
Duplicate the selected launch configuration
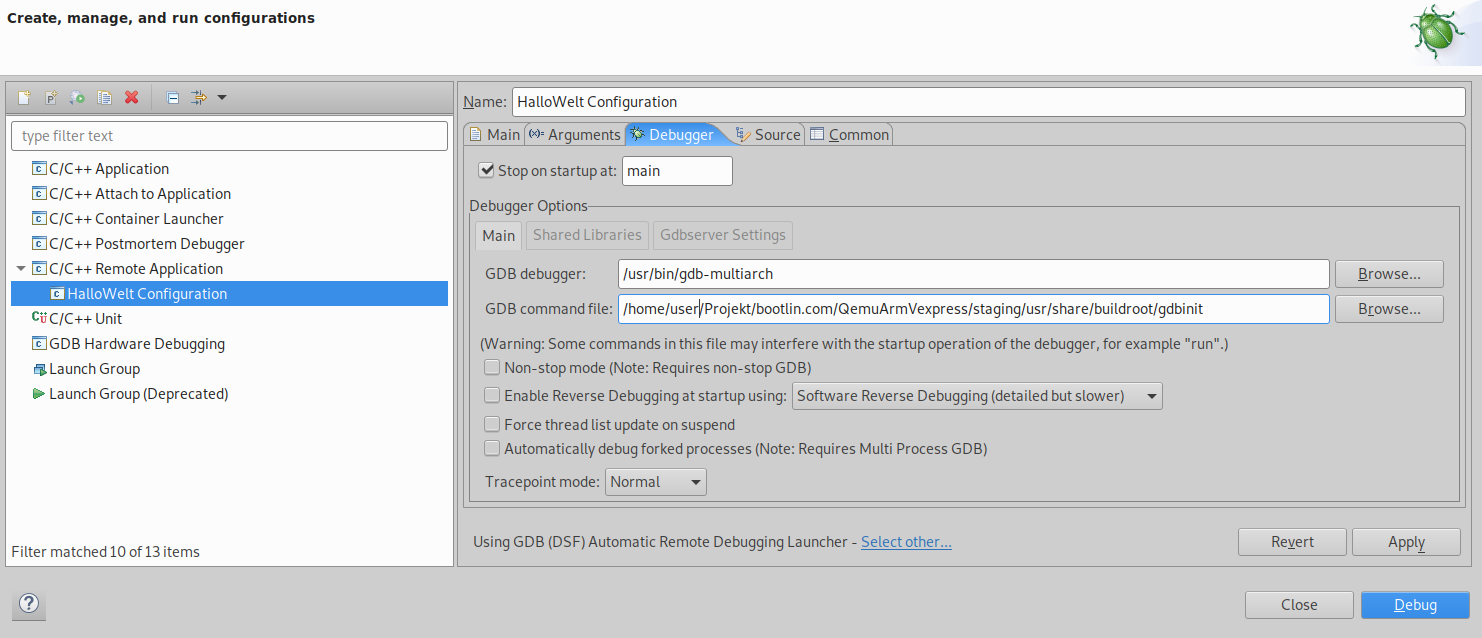[x=104, y=97]
